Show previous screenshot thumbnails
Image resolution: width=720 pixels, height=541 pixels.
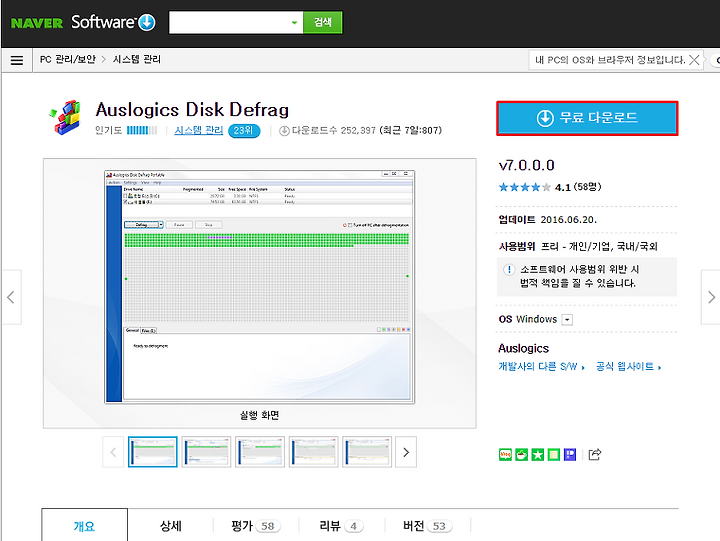113,452
